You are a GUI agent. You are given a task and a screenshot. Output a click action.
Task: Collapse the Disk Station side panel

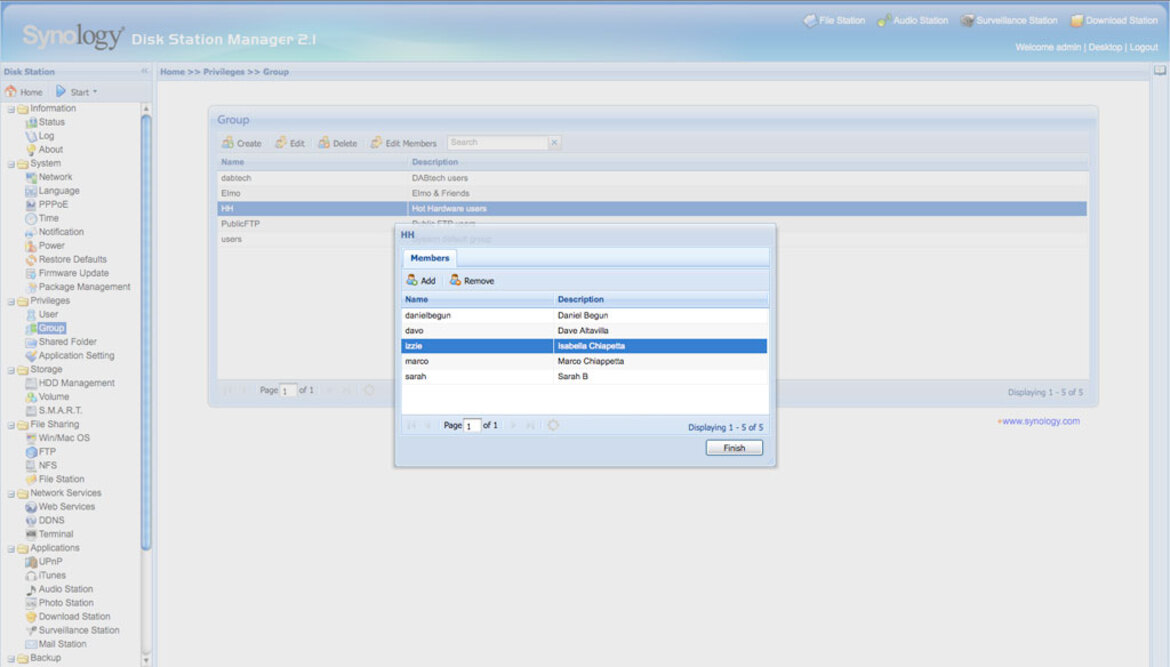[145, 72]
